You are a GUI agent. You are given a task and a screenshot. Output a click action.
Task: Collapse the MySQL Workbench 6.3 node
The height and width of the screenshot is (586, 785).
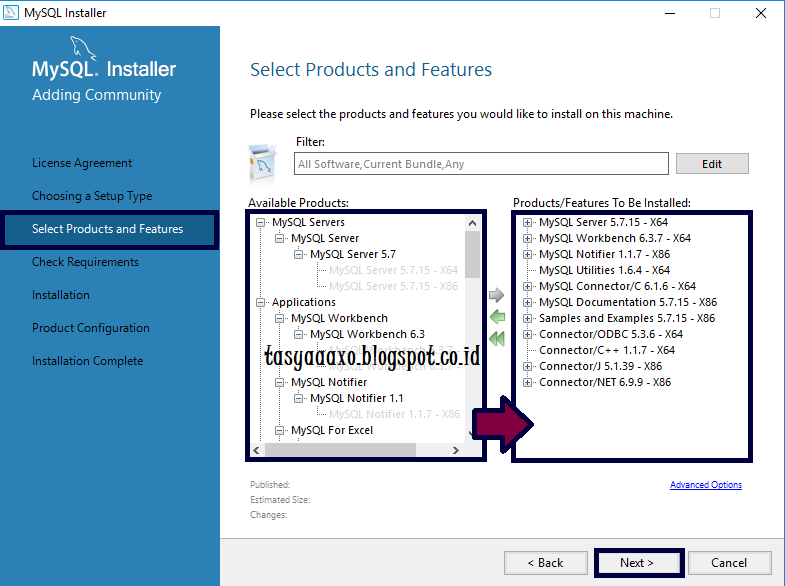[298, 334]
